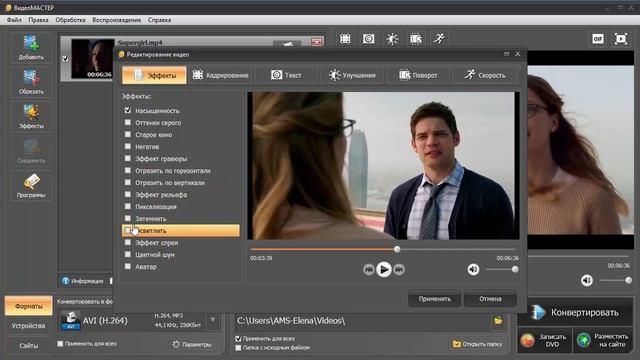Click the editor preview timeline slider handle
640x360 pixels.
click(397, 249)
